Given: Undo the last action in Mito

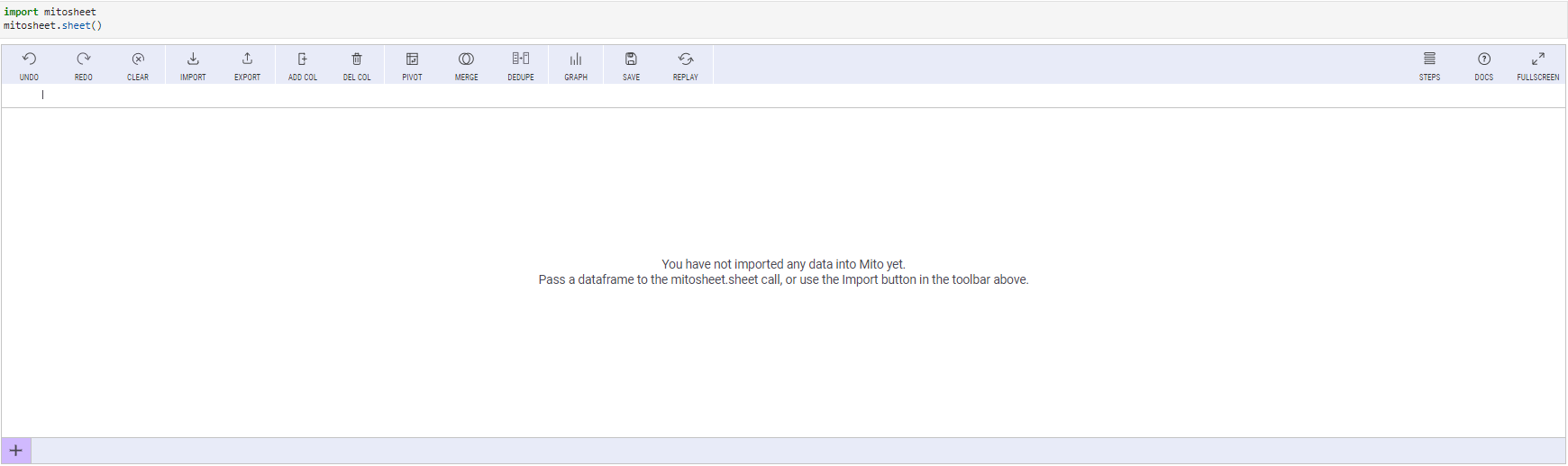Looking at the screenshot, I should point(29,66).
